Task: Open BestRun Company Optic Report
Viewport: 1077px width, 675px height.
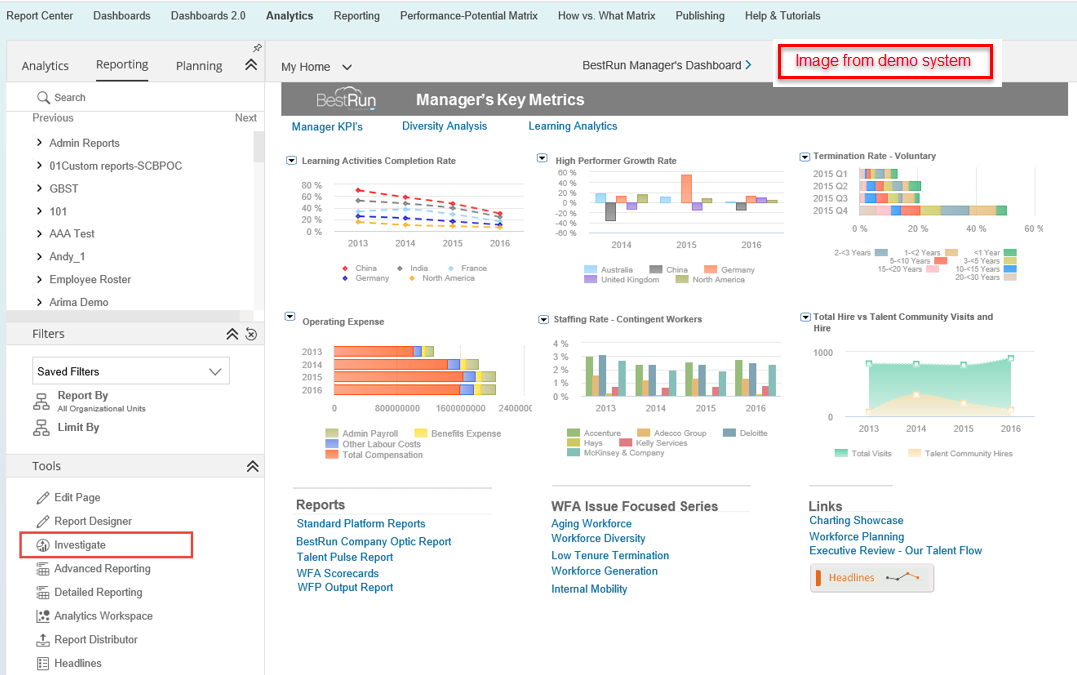Action: point(374,542)
